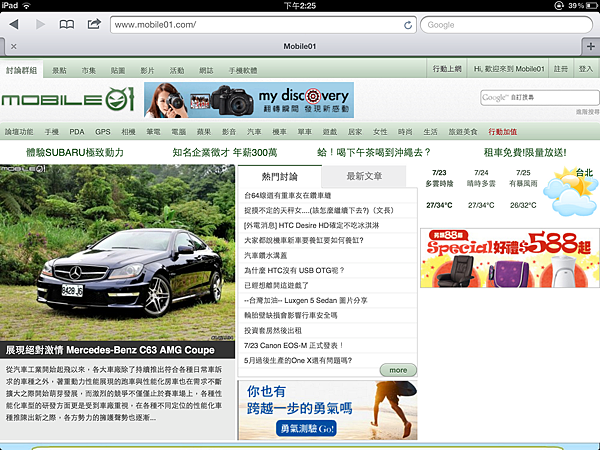Open the HTC USB OTG discussion topic
The width and height of the screenshot is (600, 450).
294,271
